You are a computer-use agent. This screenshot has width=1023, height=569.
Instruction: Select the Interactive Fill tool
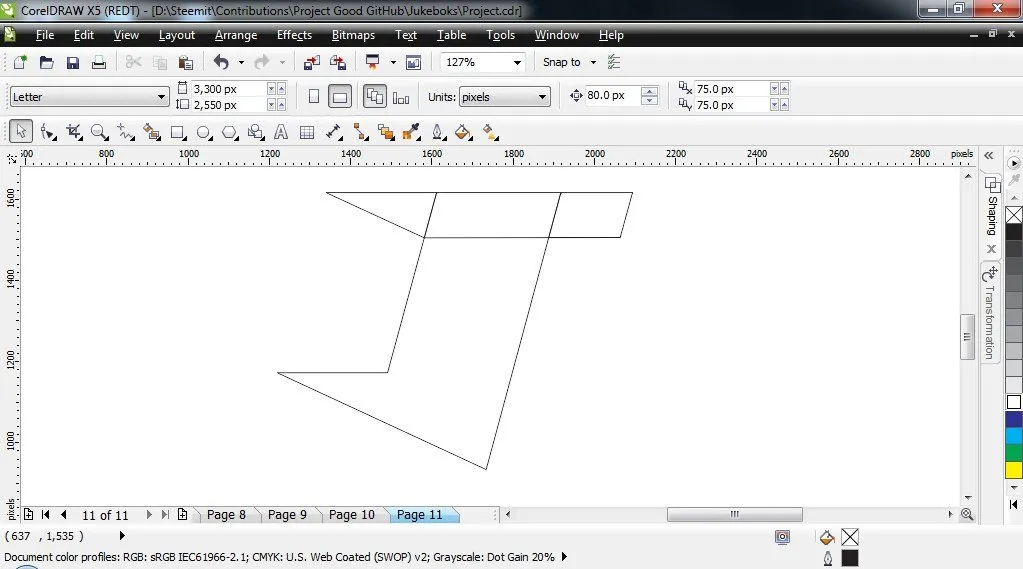(491, 132)
